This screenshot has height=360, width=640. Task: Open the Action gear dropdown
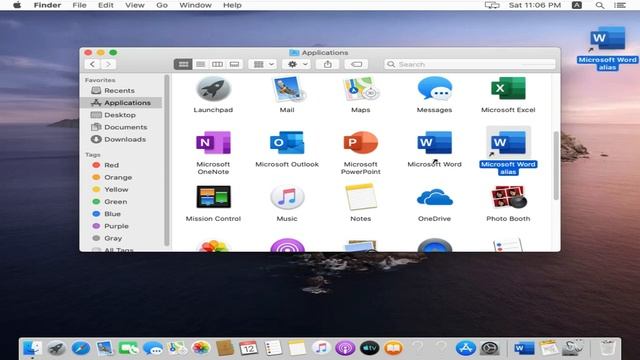pos(297,64)
